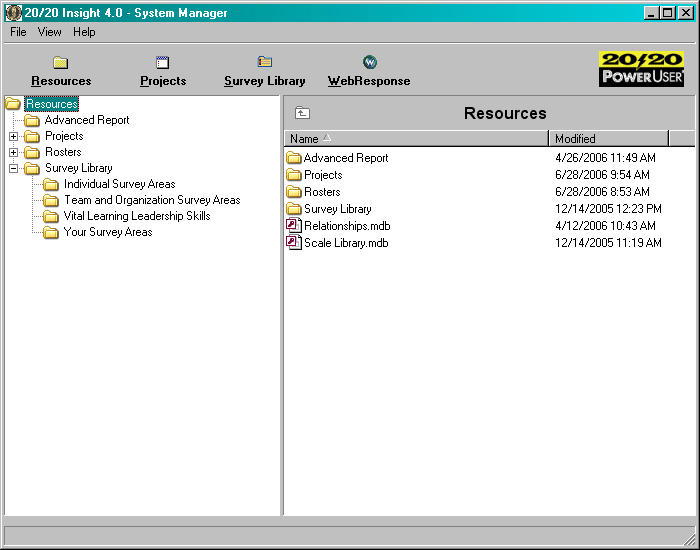Select Scale Library.mdb file name
700x550 pixels.
(x=346, y=242)
